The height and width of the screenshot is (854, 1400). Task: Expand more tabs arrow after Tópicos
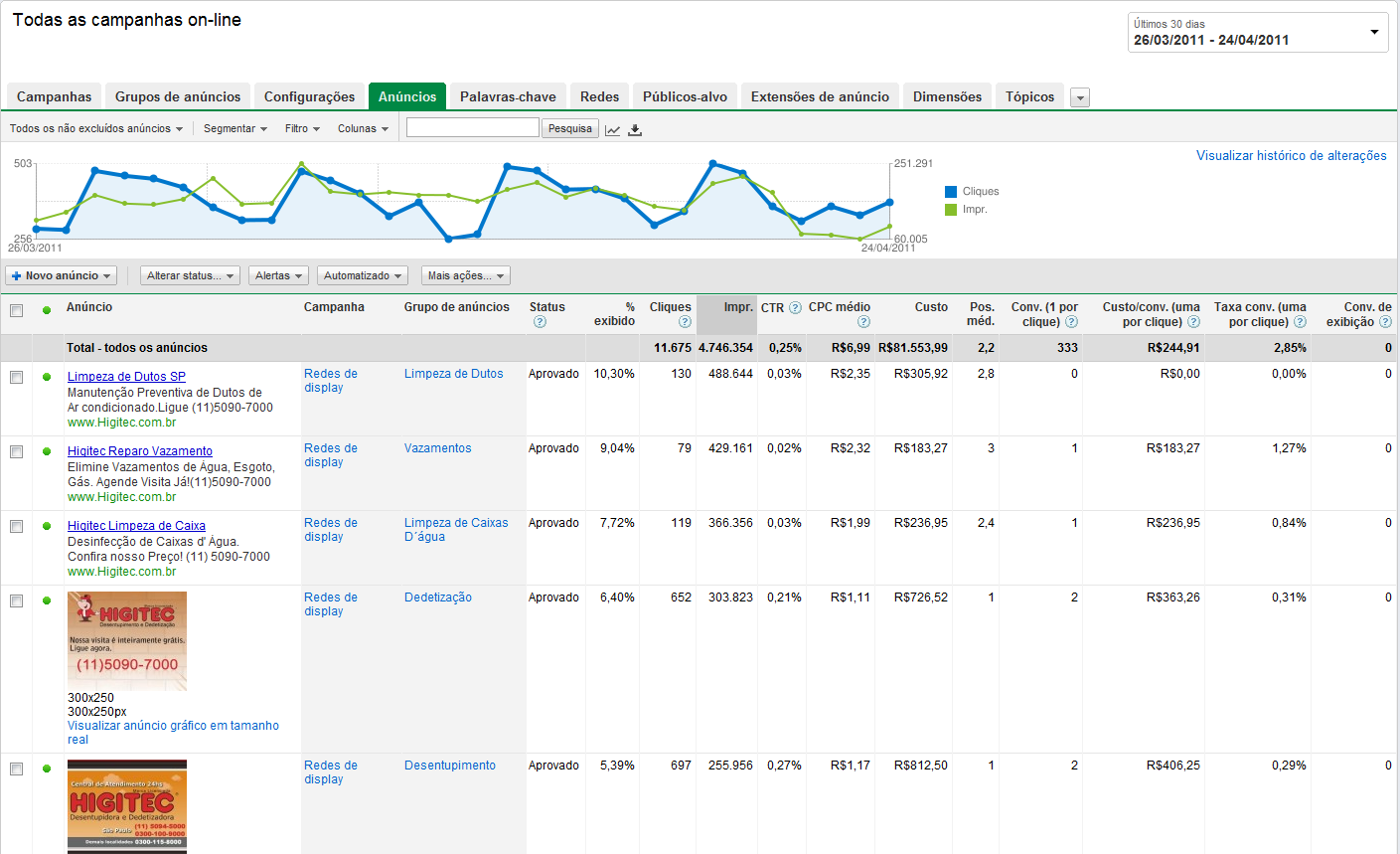1081,97
